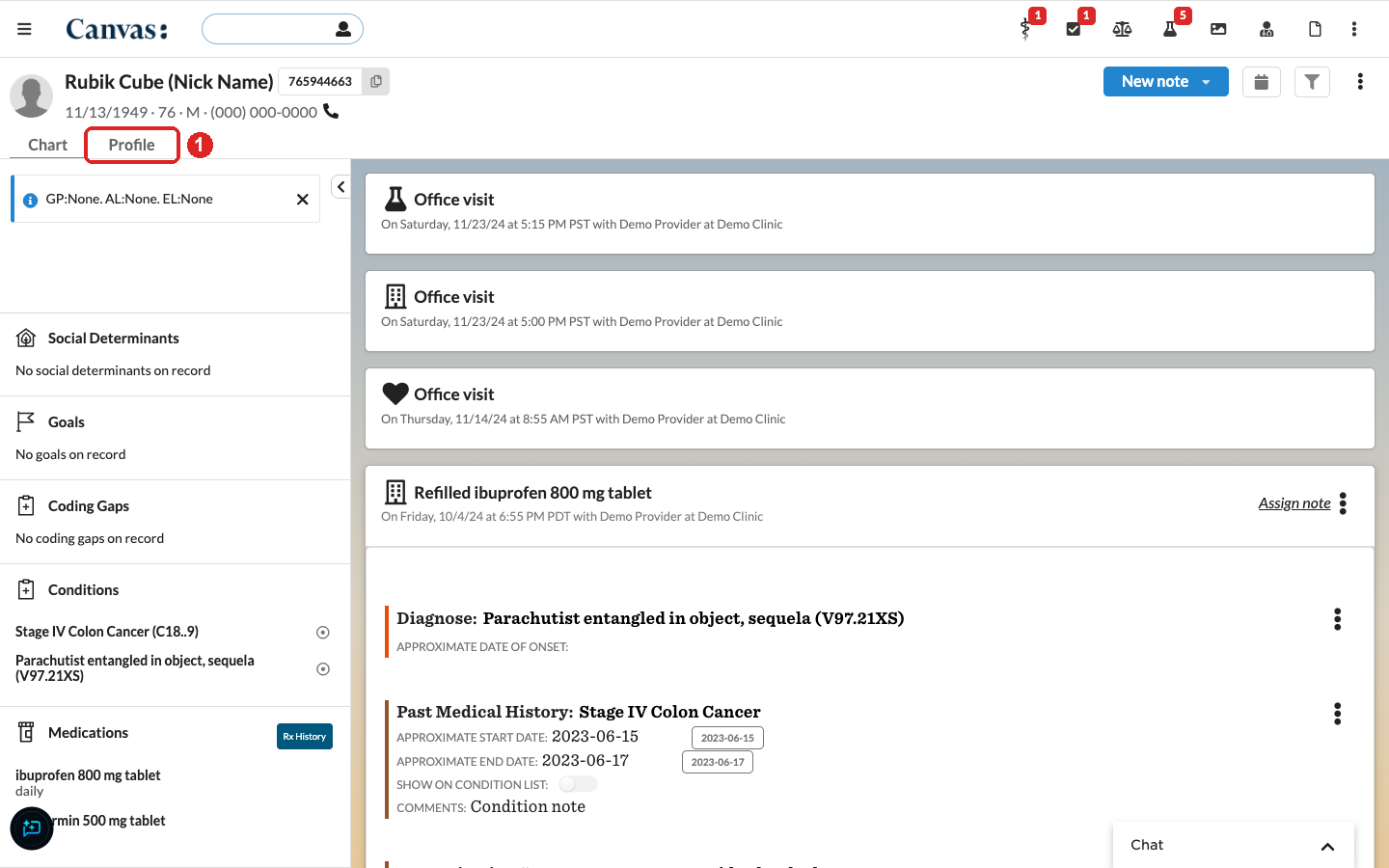This screenshot has height=868, width=1389.
Task: Click the Social Determinants section icon
Action: (26, 339)
